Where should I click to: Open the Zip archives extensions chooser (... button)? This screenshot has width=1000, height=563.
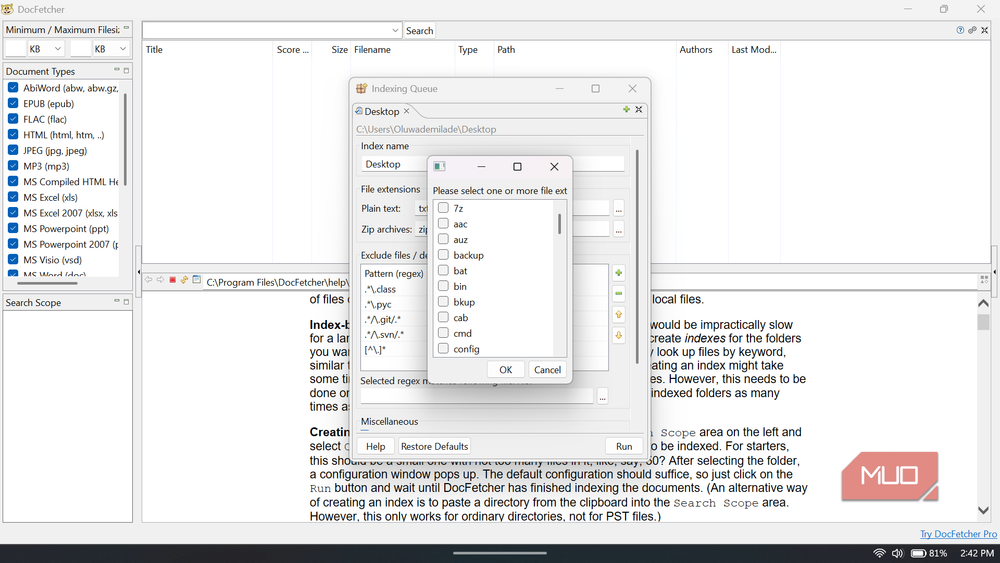[619, 230]
